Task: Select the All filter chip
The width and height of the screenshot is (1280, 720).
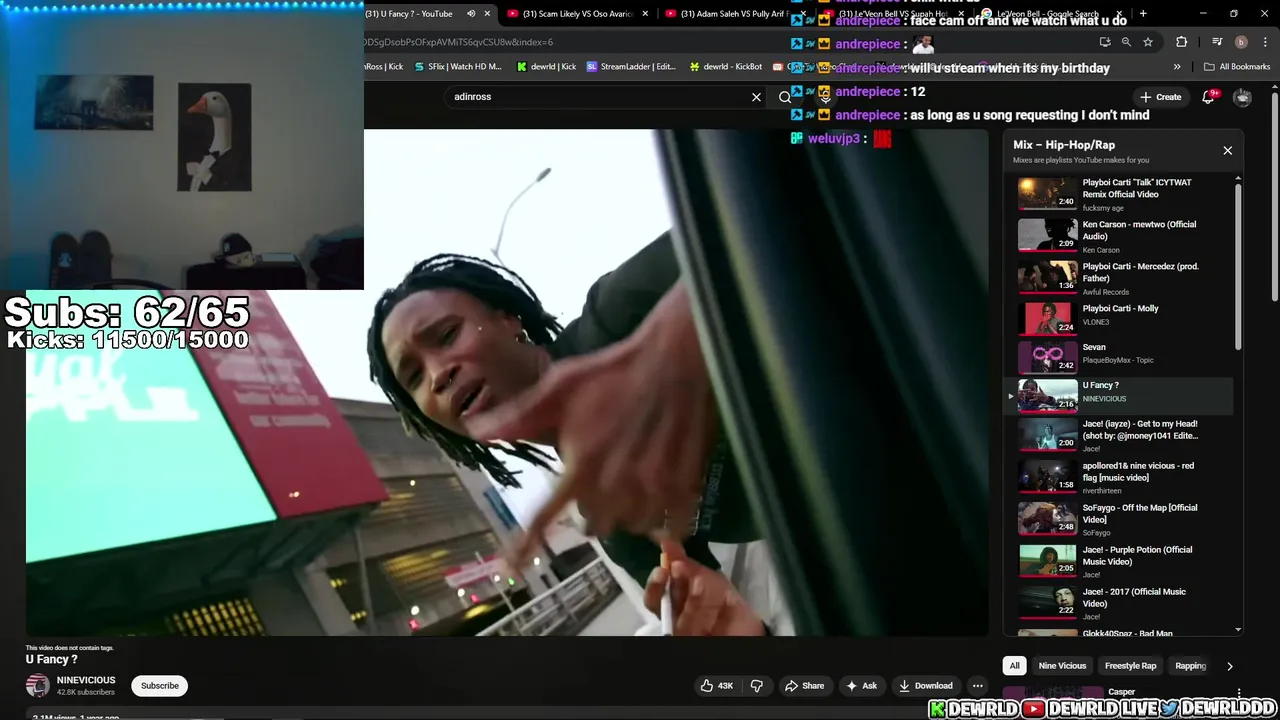Action: 1014,666
